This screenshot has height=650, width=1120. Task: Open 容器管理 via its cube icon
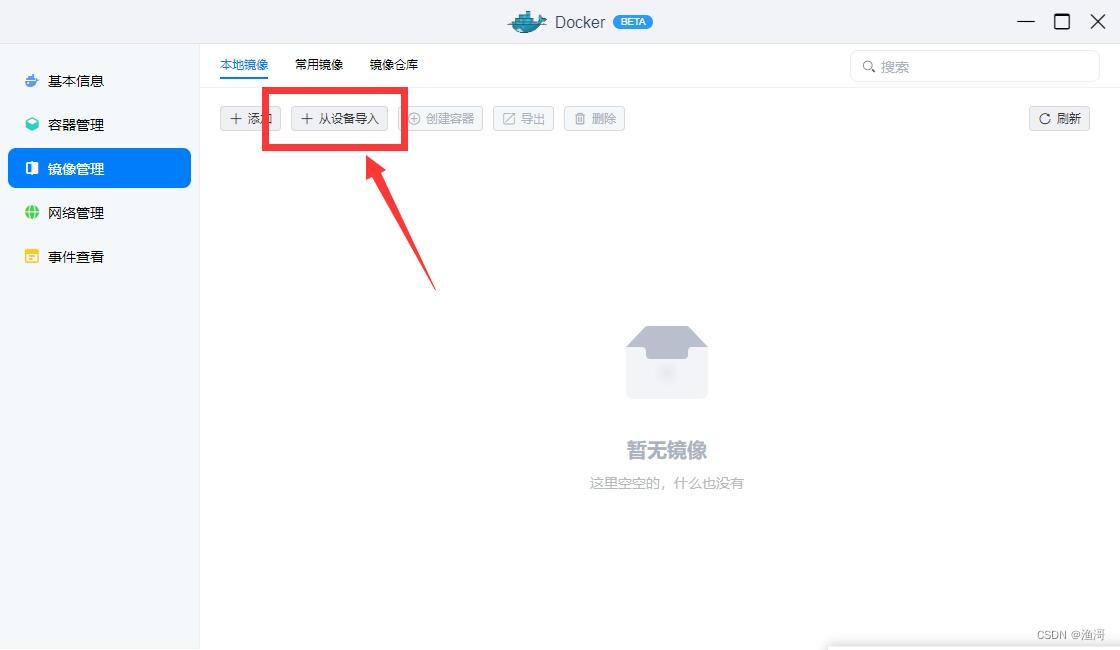tap(31, 124)
